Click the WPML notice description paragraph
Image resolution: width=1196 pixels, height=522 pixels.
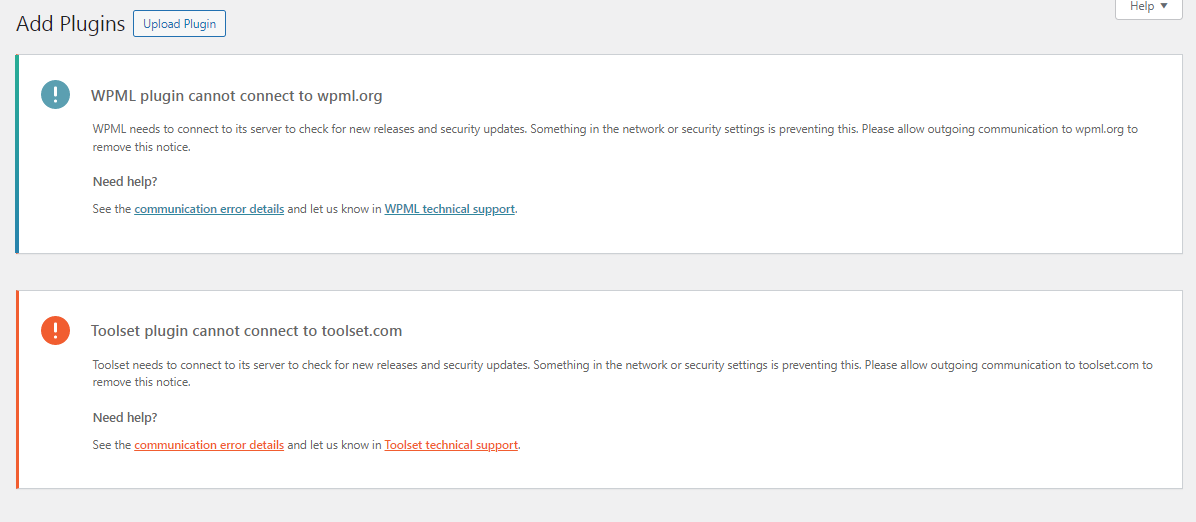615,138
